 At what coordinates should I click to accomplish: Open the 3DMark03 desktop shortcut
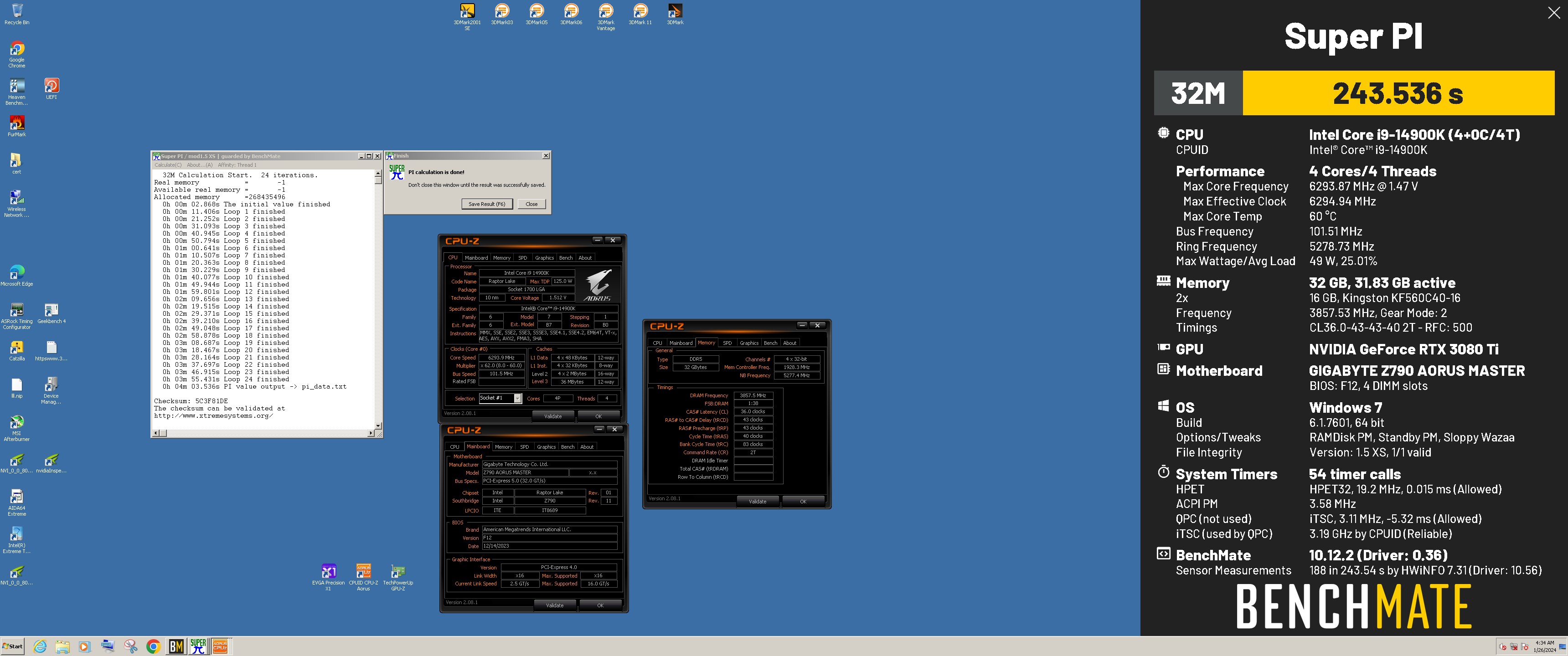click(x=501, y=14)
